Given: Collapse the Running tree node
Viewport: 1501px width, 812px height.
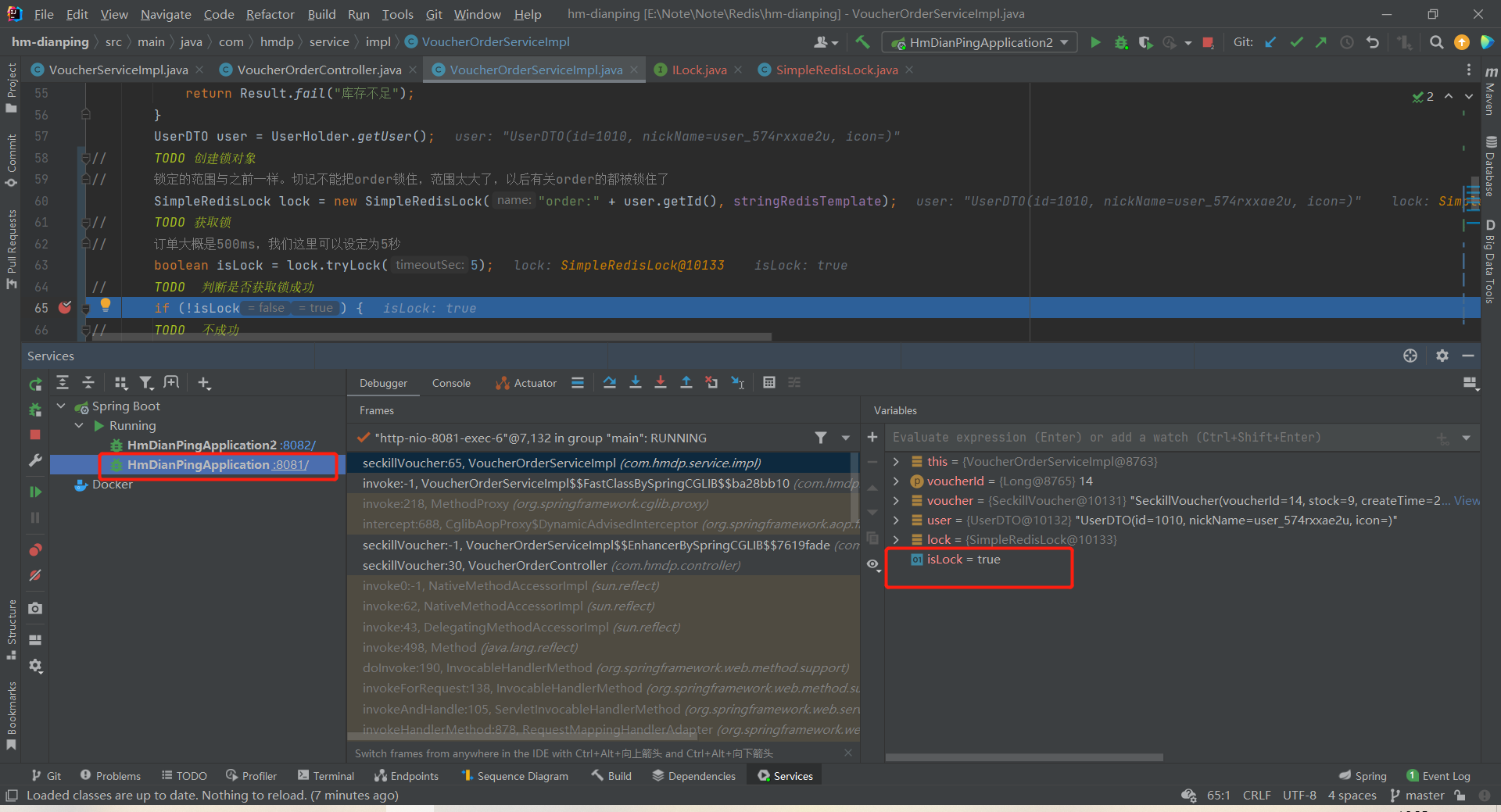Looking at the screenshot, I should click(79, 425).
